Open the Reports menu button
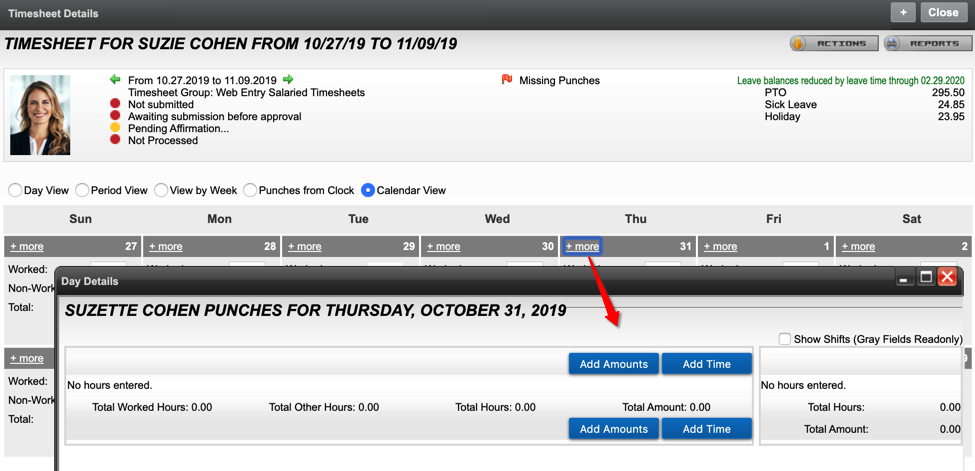This screenshot has height=471, width=975. pyautogui.click(x=928, y=44)
